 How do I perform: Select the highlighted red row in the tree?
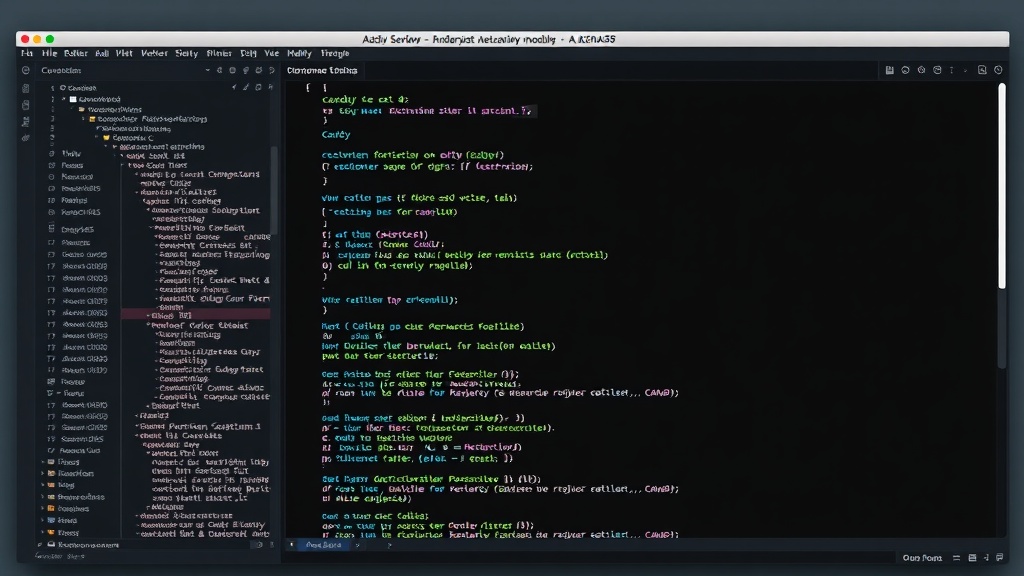point(196,315)
